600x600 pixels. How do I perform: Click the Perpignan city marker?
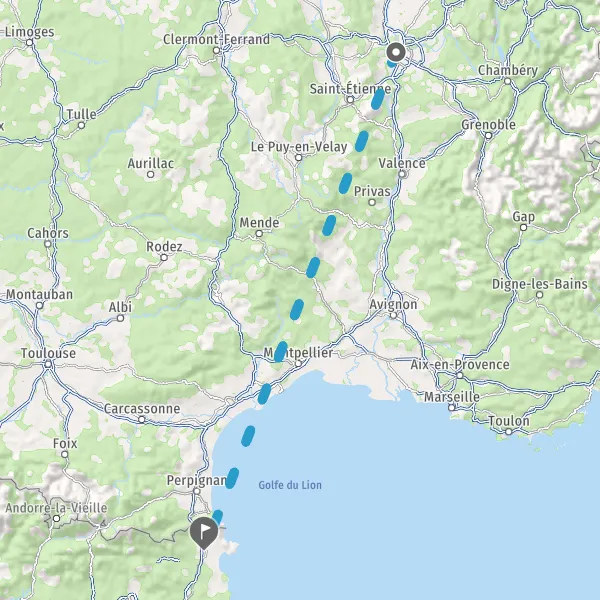pyautogui.click(x=196, y=491)
